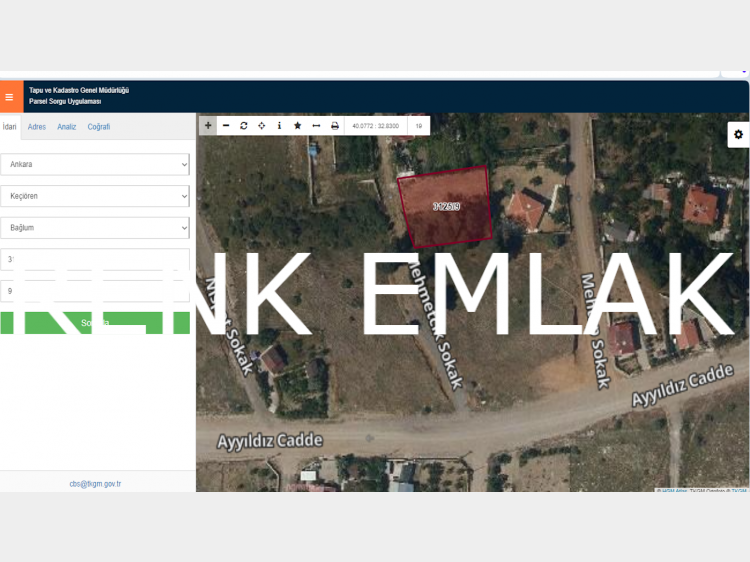
Task: Open the orange hamburger menu
Action: (11, 97)
